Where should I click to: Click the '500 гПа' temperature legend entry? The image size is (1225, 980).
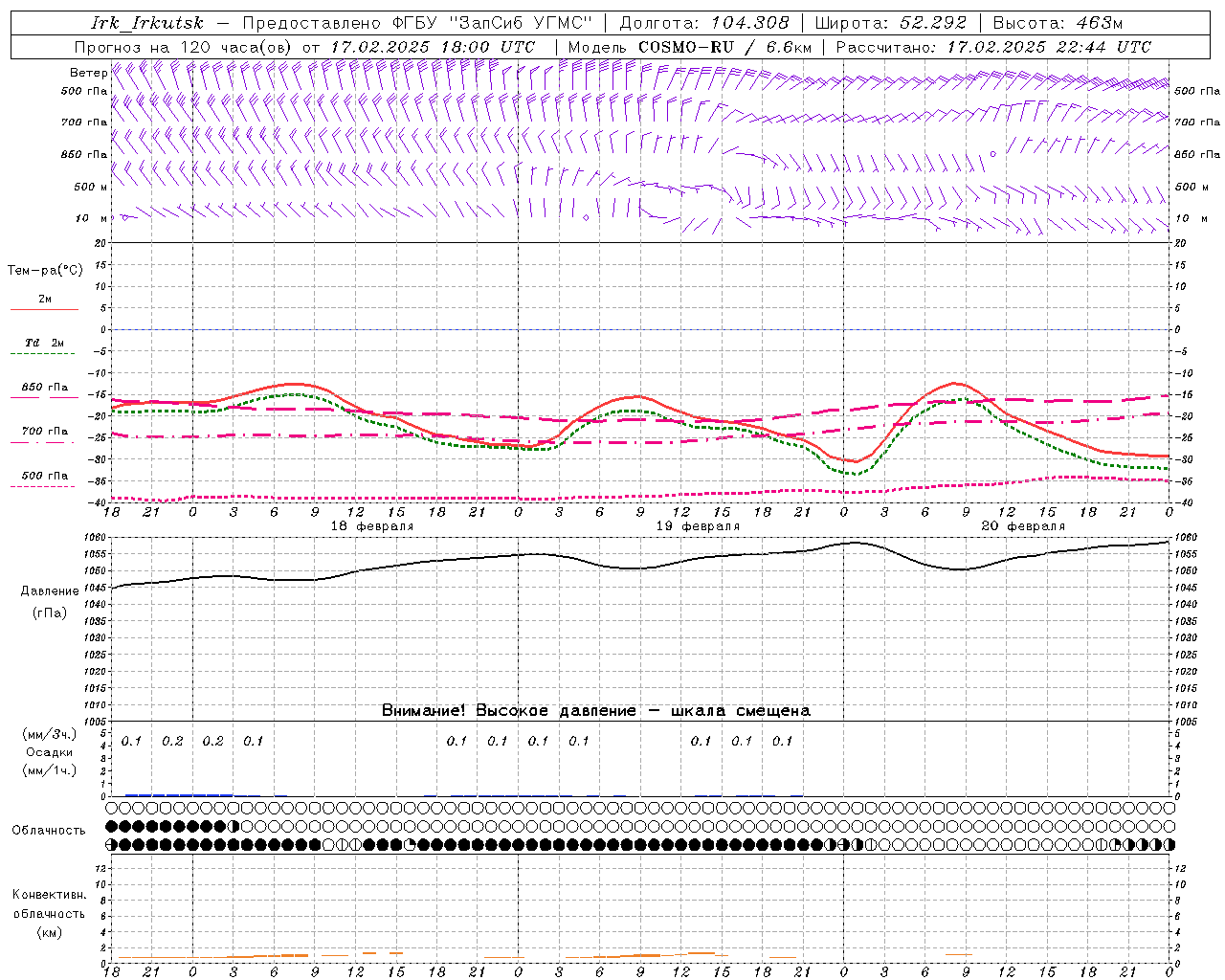click(x=45, y=476)
